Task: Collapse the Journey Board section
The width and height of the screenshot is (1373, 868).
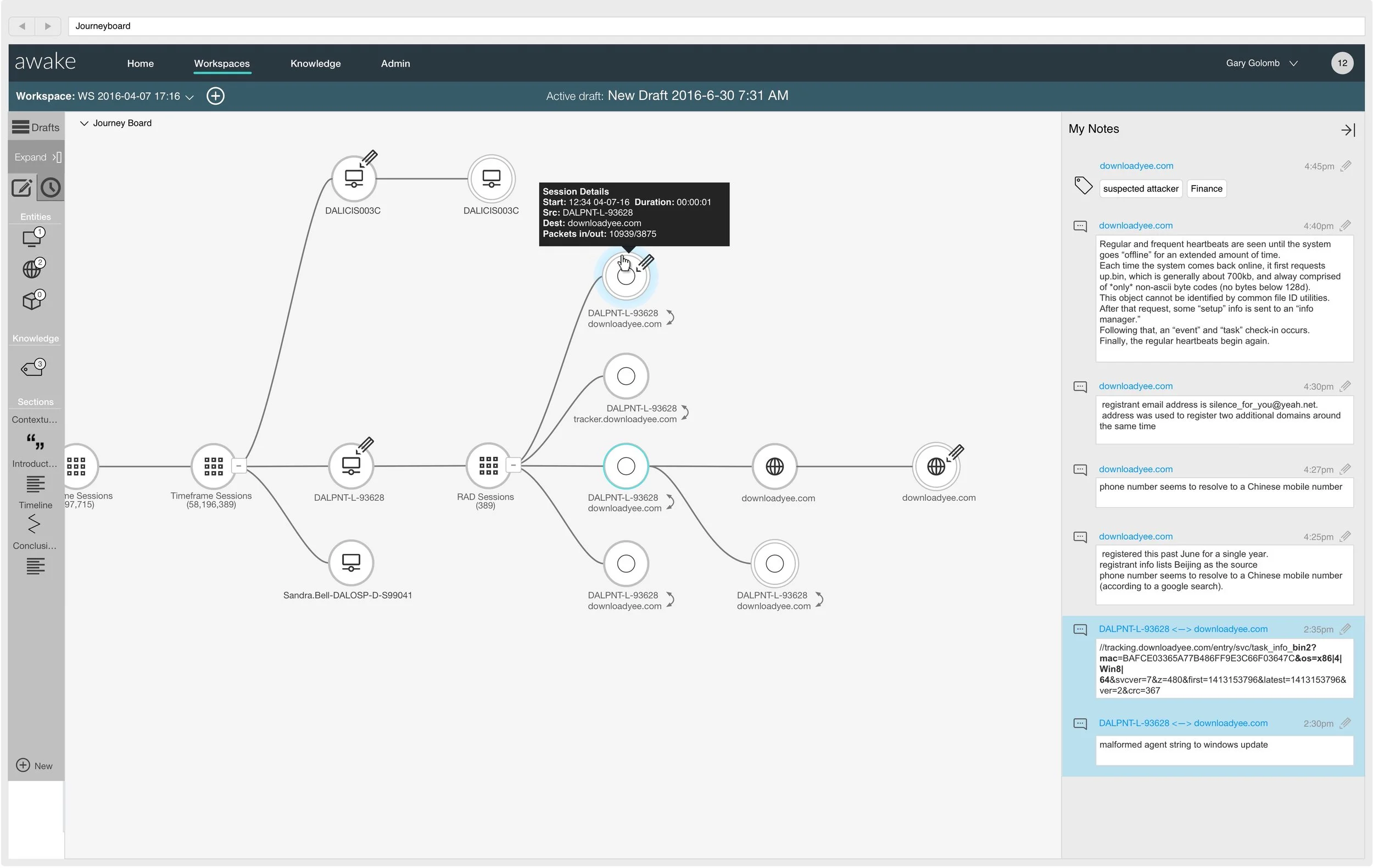Action: coord(84,124)
